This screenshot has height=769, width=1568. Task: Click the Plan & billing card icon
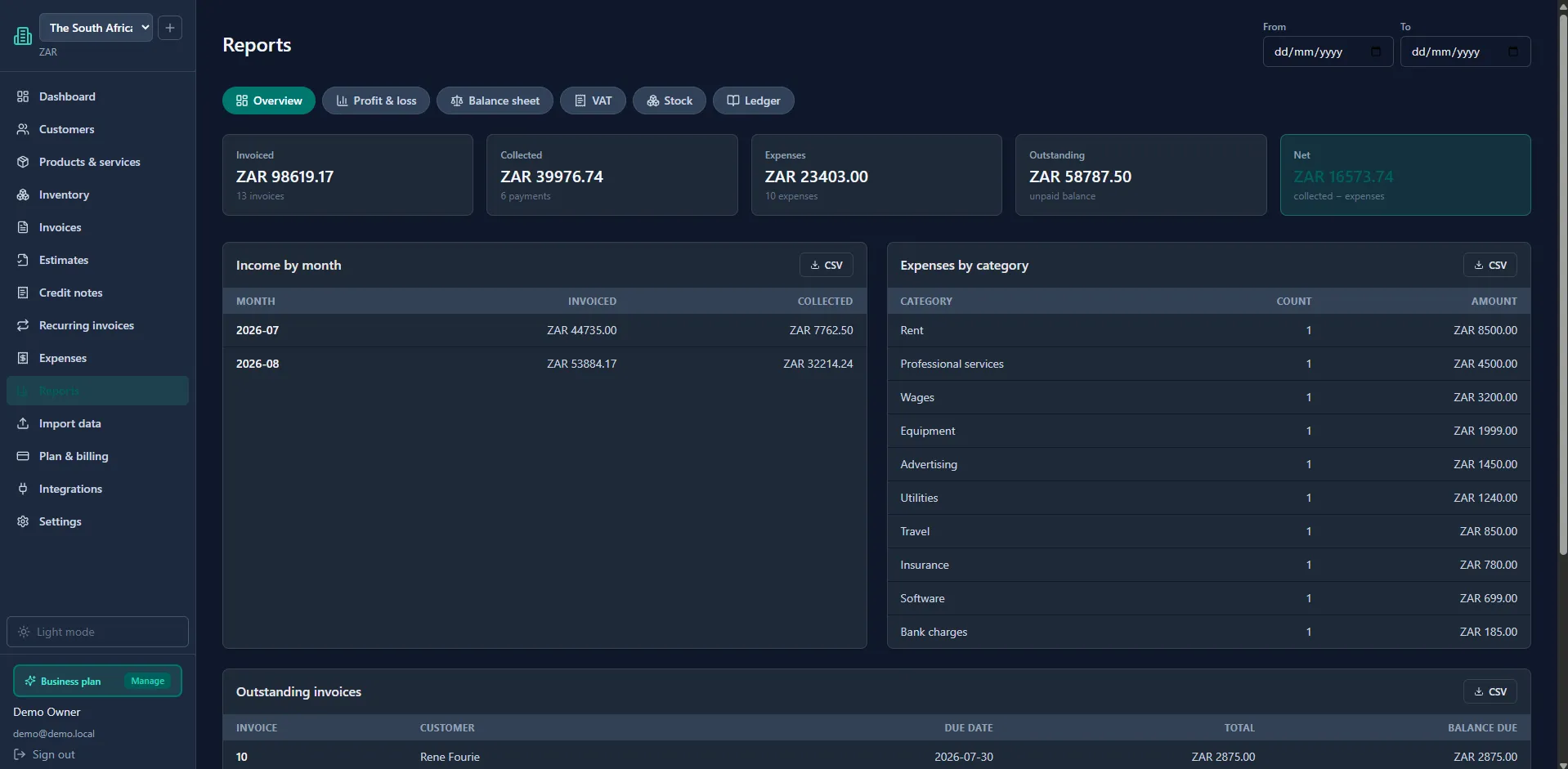point(23,456)
